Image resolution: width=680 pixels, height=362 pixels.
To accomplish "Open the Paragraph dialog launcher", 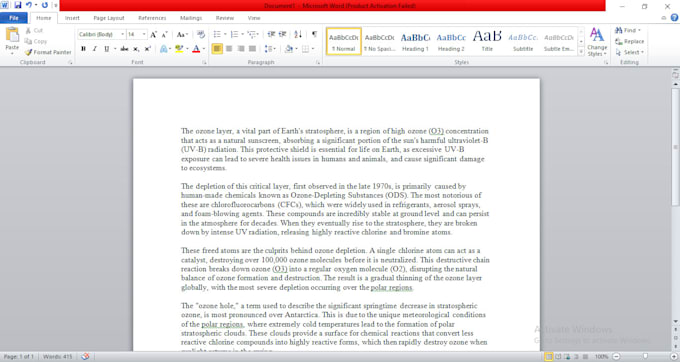I will click(x=318, y=62).
